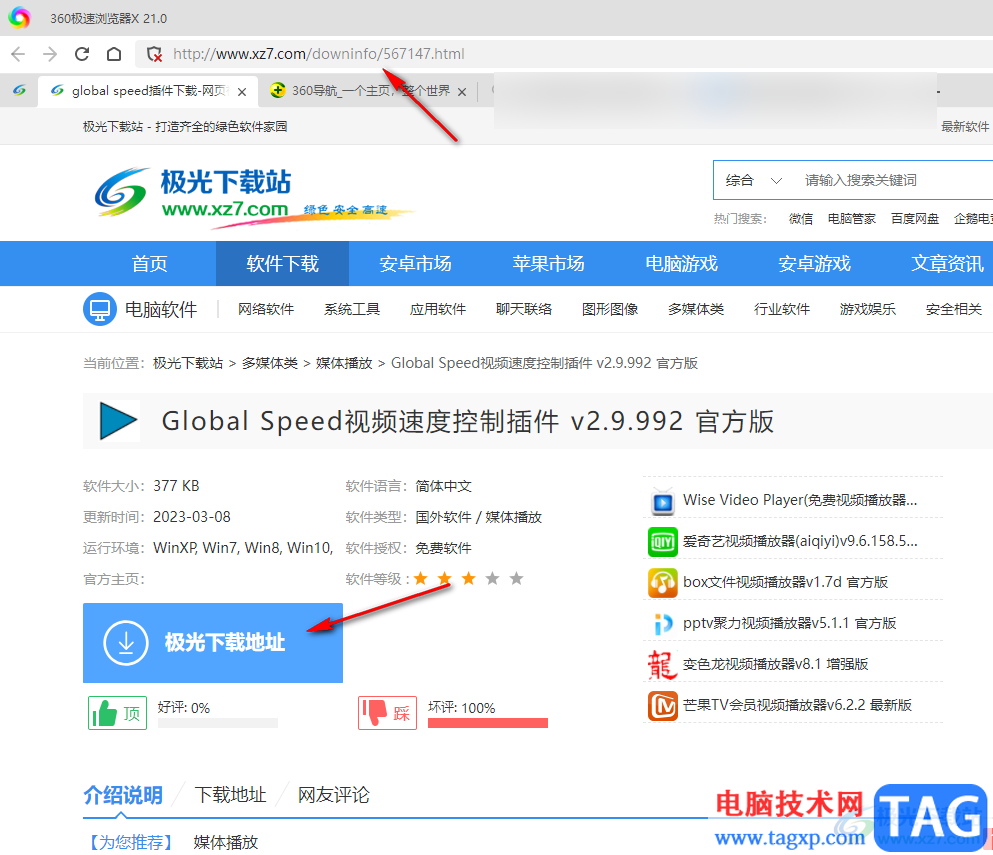Viewport: 993px width, 855px height.
Task: Click the 电脑软件 monitor icon
Action: tap(99, 309)
